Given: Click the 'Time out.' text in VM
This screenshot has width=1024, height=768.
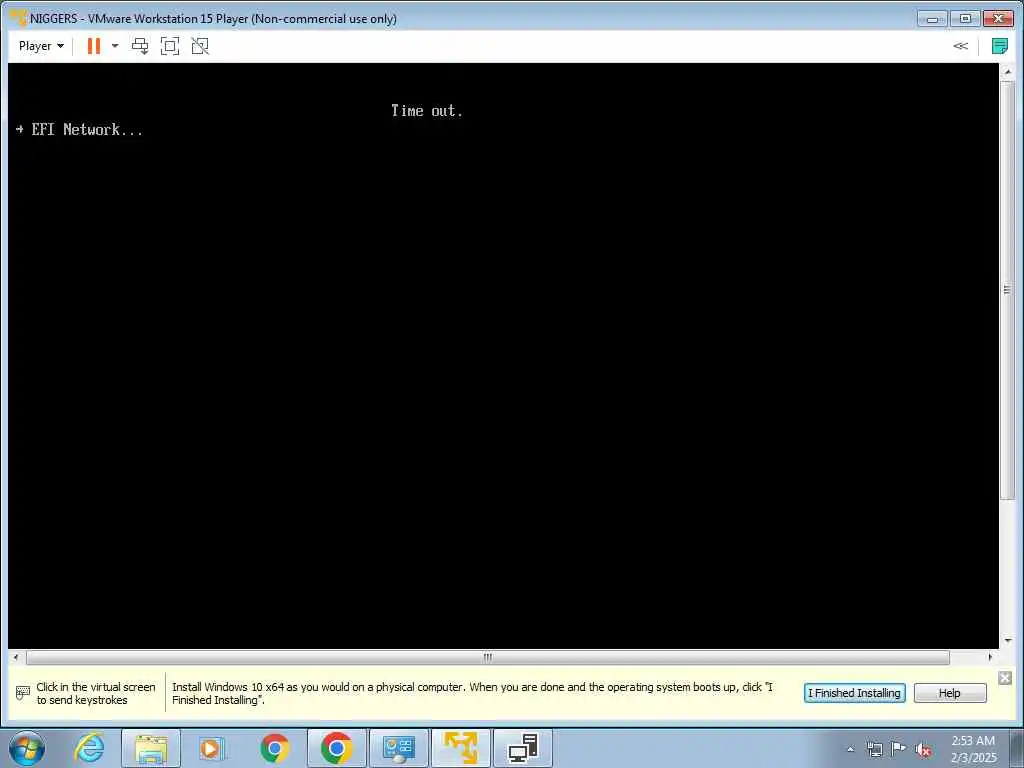Looking at the screenshot, I should (426, 110).
